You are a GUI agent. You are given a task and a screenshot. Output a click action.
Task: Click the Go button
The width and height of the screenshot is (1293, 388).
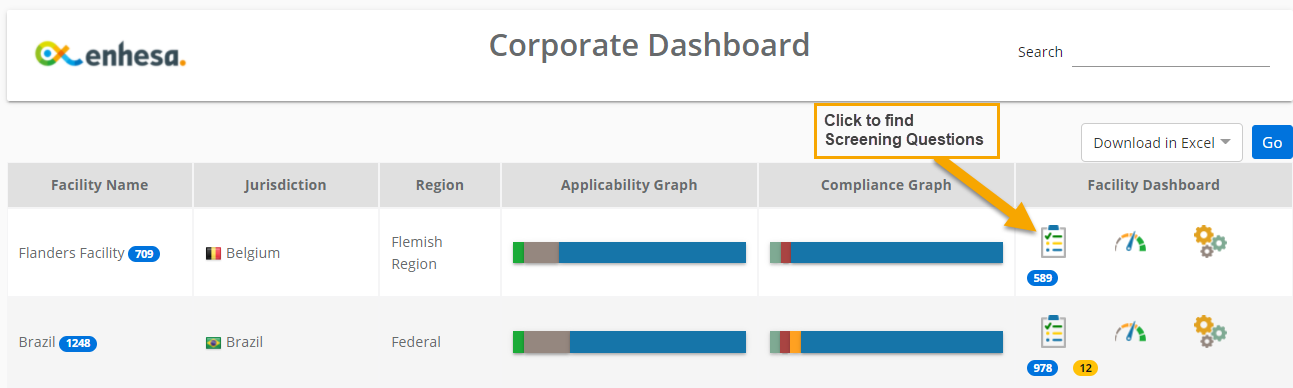[x=1272, y=143]
